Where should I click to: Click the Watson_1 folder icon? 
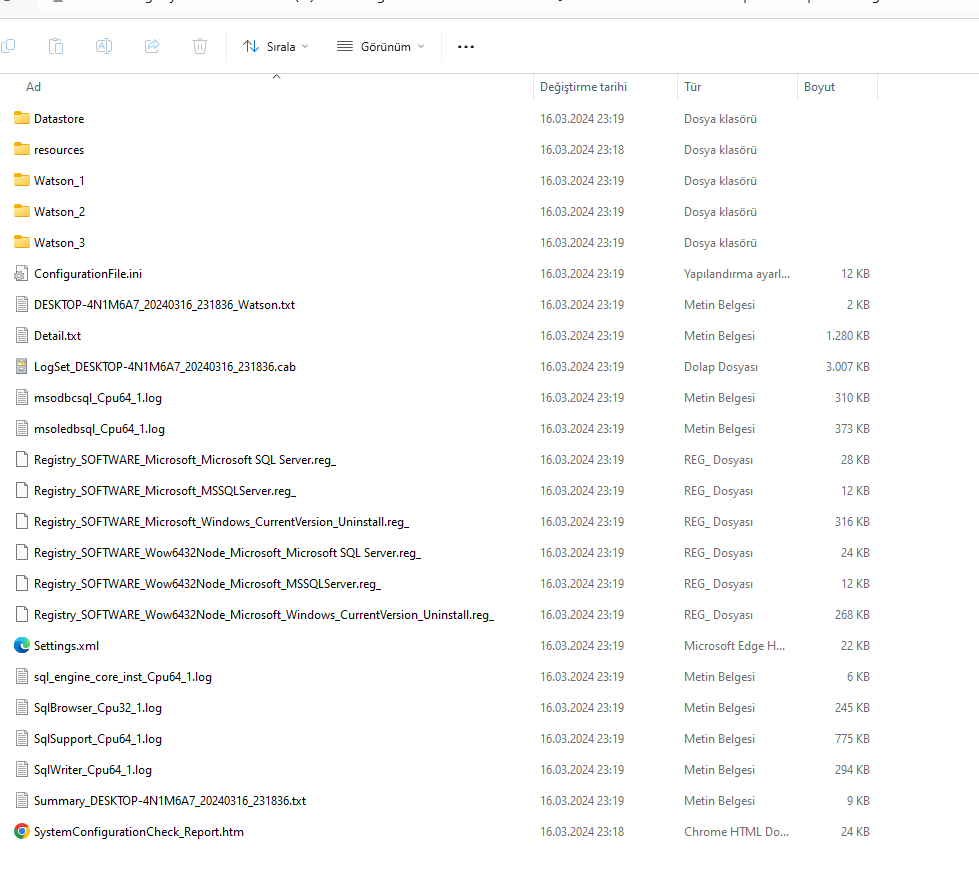[x=22, y=180]
